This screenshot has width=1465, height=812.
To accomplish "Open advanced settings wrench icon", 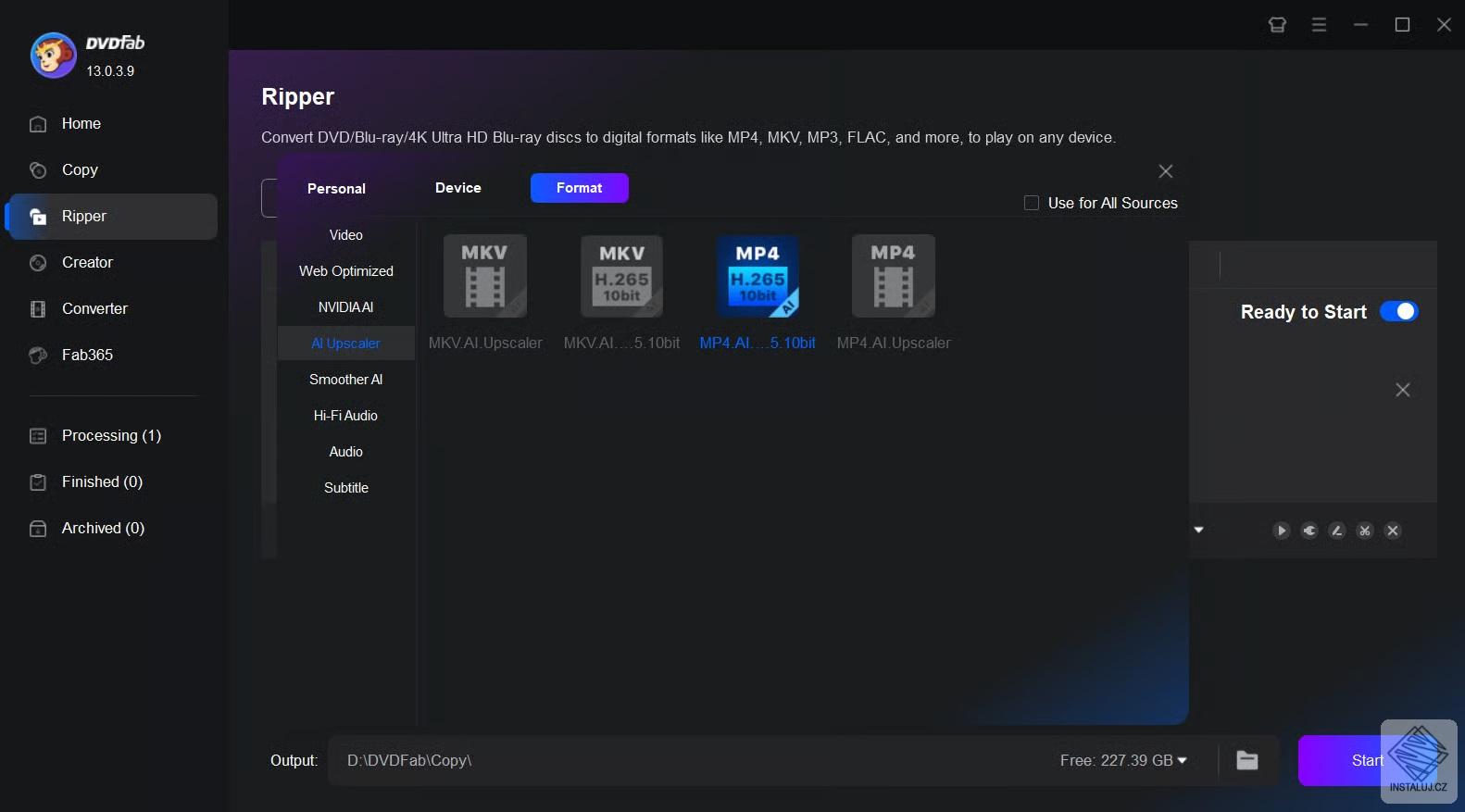I will pyautogui.click(x=1309, y=531).
